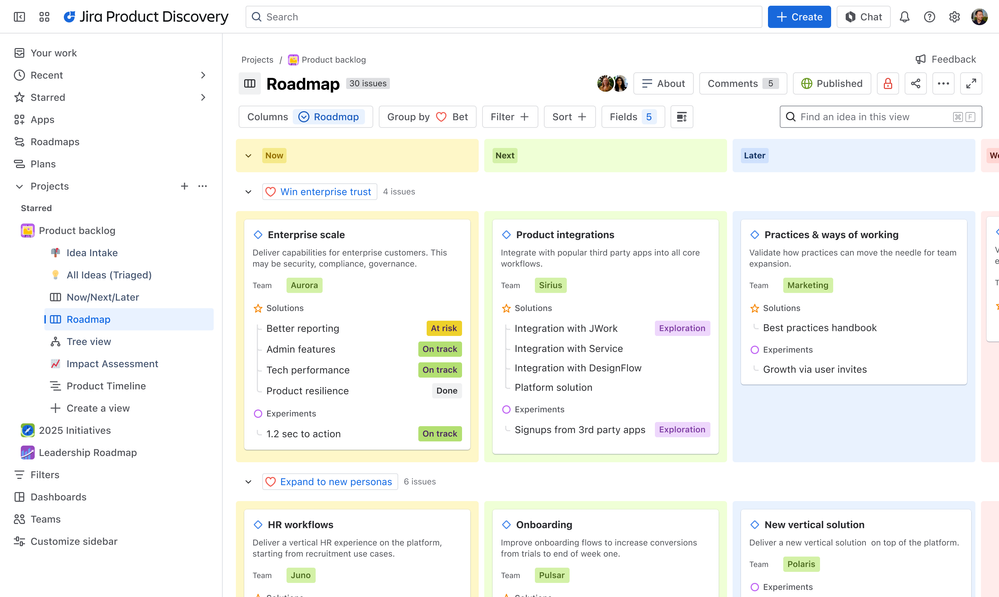Click the red lock permissions icon
Screen dimensions: 999x597
coord(888,83)
